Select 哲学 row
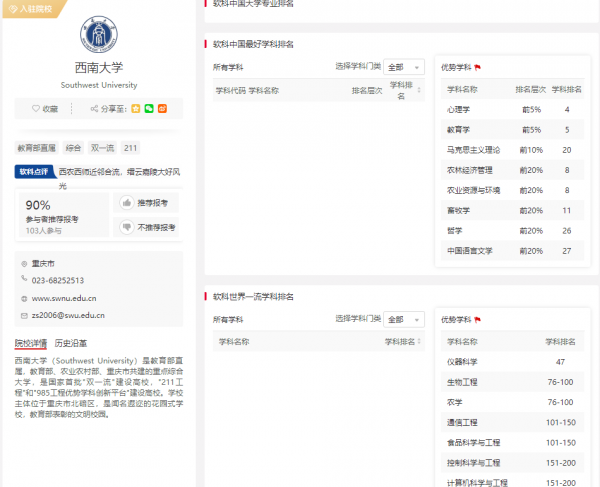Screen dimensions: 600x487 pos(512,231)
